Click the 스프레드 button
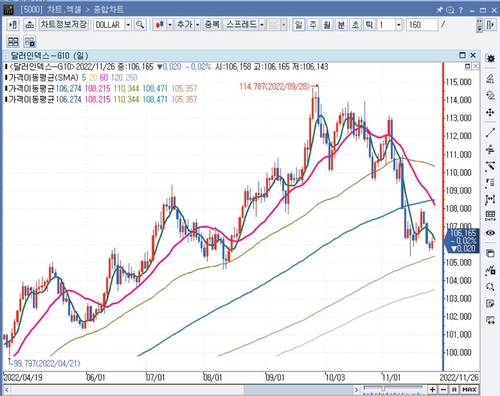 pyautogui.click(x=241, y=25)
